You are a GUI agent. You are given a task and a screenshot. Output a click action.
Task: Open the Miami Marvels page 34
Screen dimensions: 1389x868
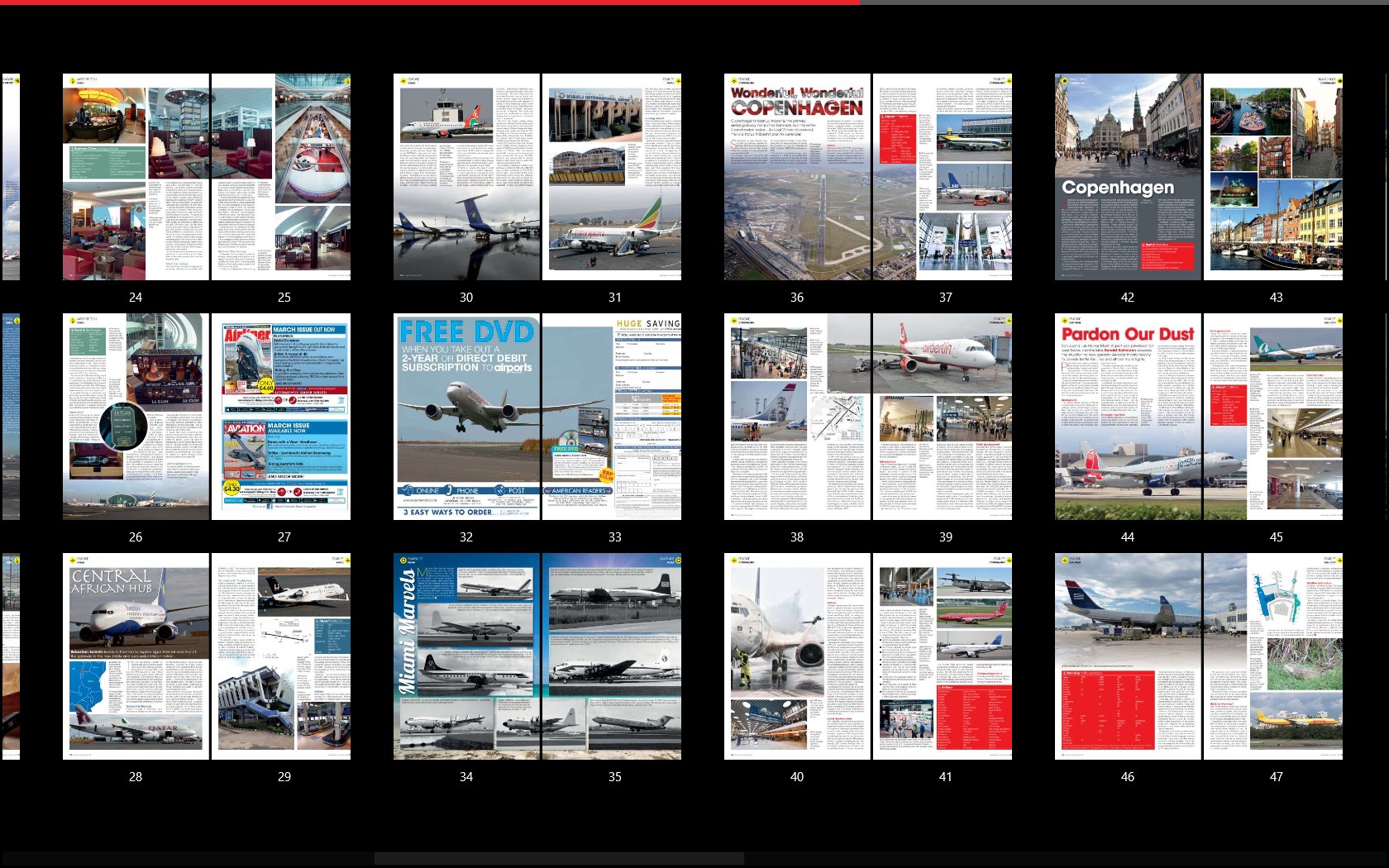[x=466, y=656]
